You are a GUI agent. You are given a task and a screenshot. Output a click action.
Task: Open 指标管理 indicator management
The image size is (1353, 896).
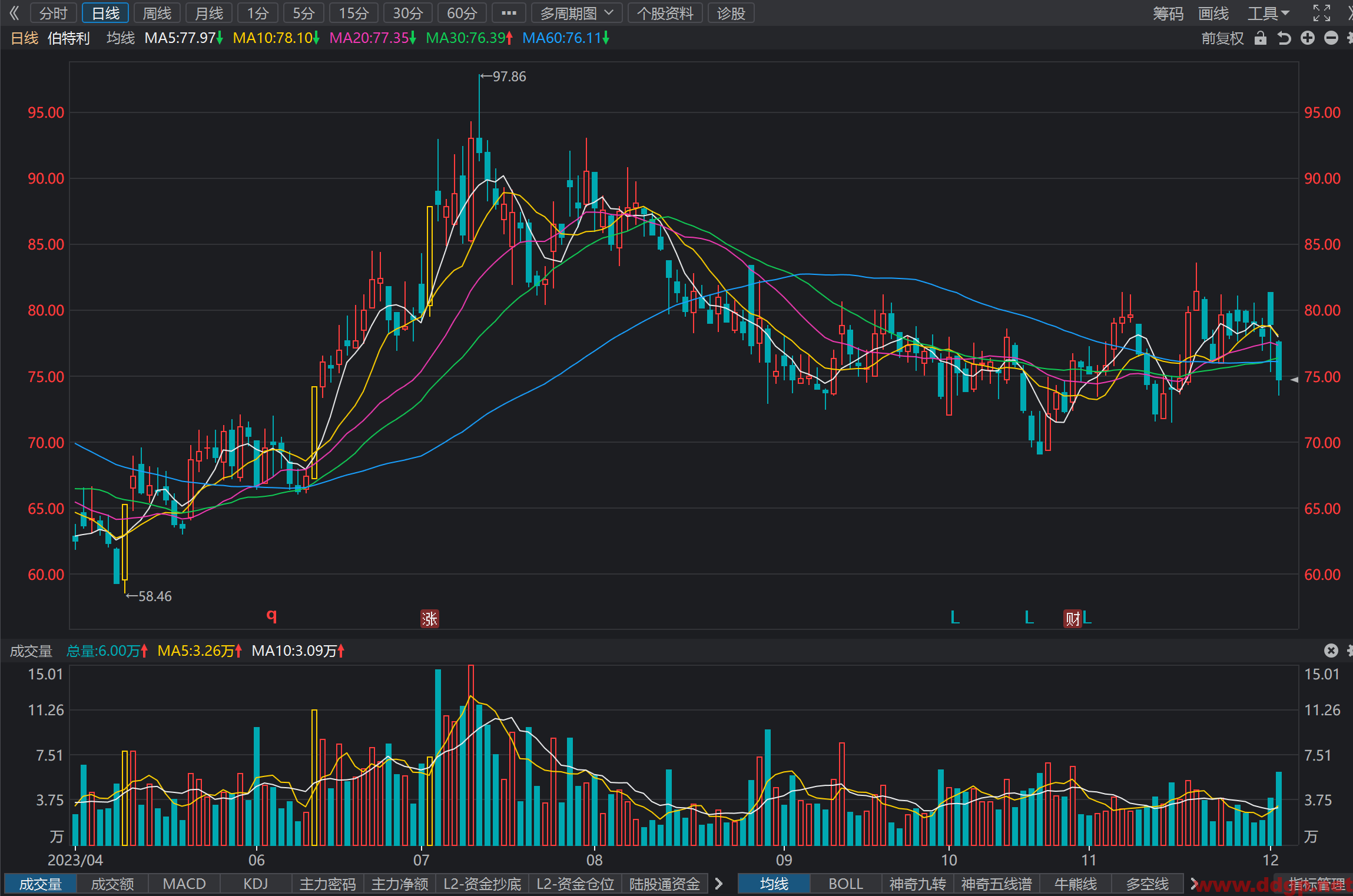pos(1316,884)
